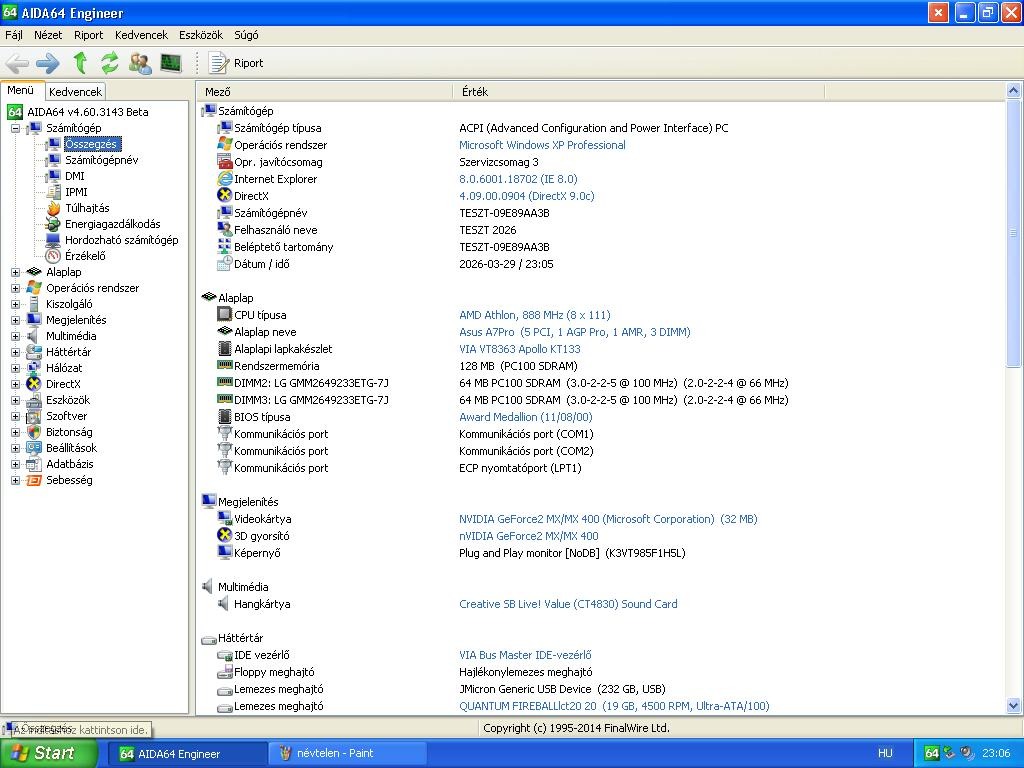The width and height of the screenshot is (1024, 768).
Task: Expand the Multimédia tree node
Action: coord(16,336)
